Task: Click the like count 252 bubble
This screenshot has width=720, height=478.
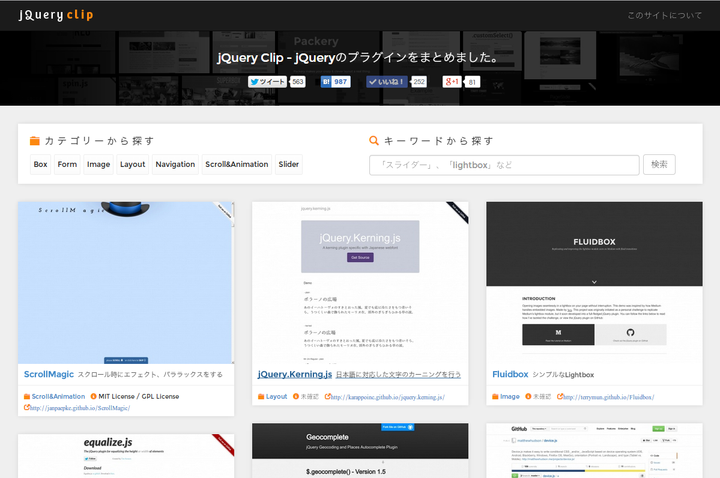Action: pyautogui.click(x=419, y=82)
